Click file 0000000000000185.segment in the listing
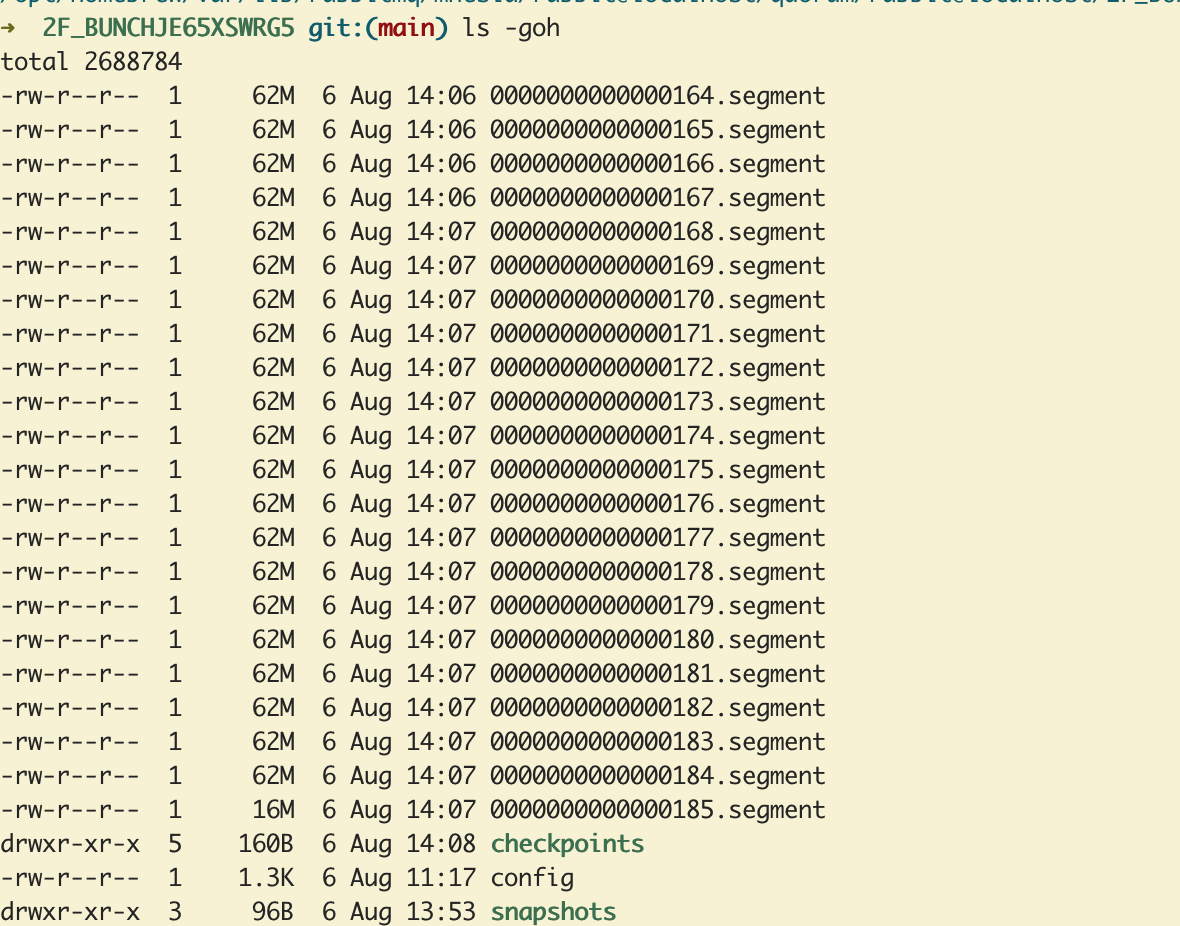1180x926 pixels. pos(657,810)
